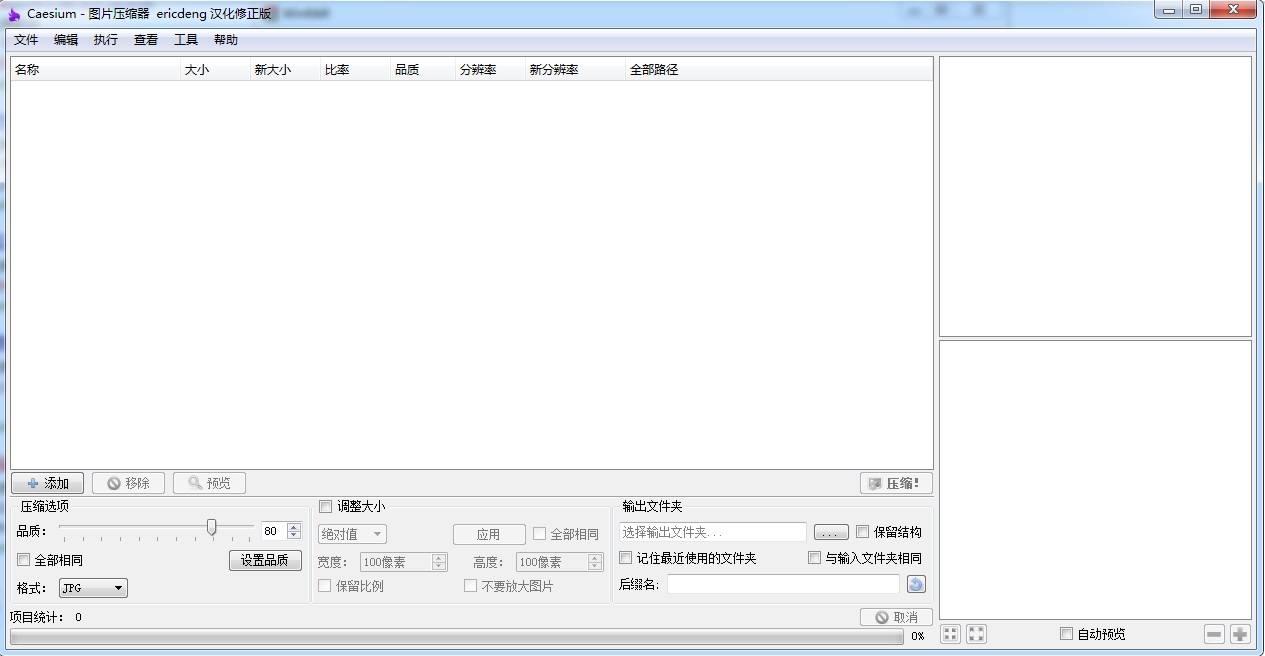Open the JPG format dropdown
Image resolution: width=1265 pixels, height=656 pixels.
tap(93, 588)
